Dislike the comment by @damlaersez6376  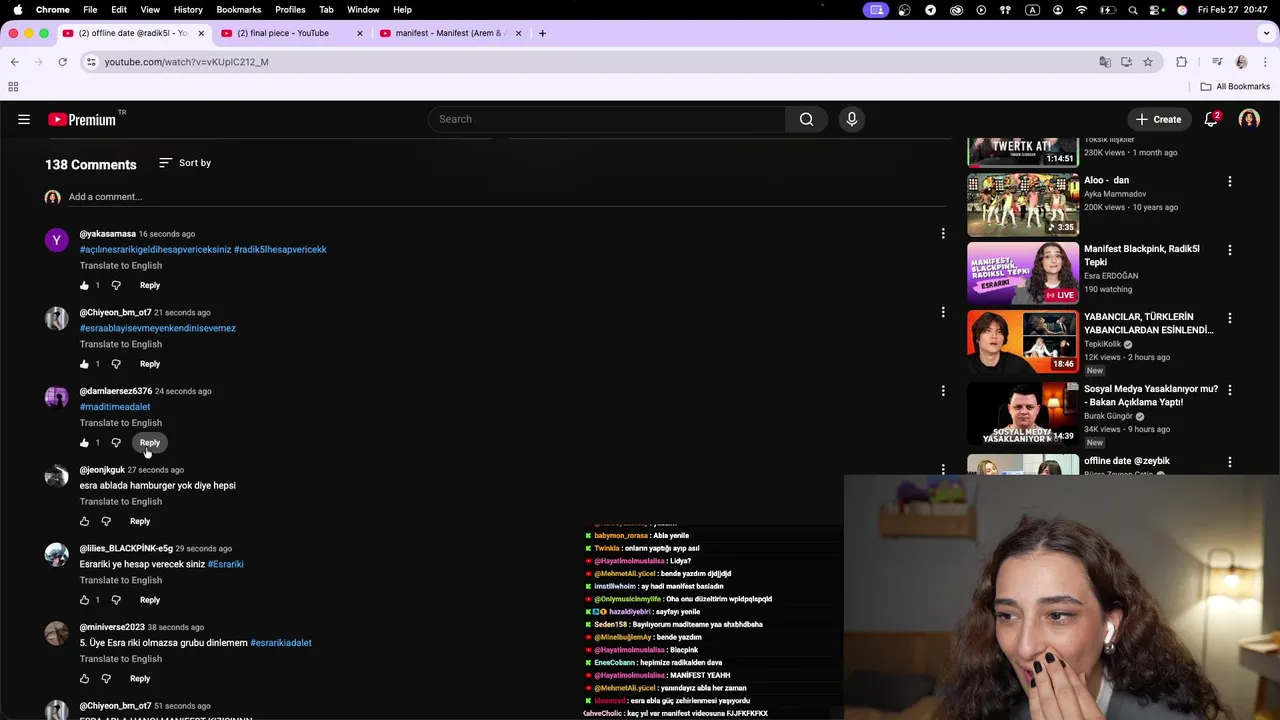pos(116,442)
